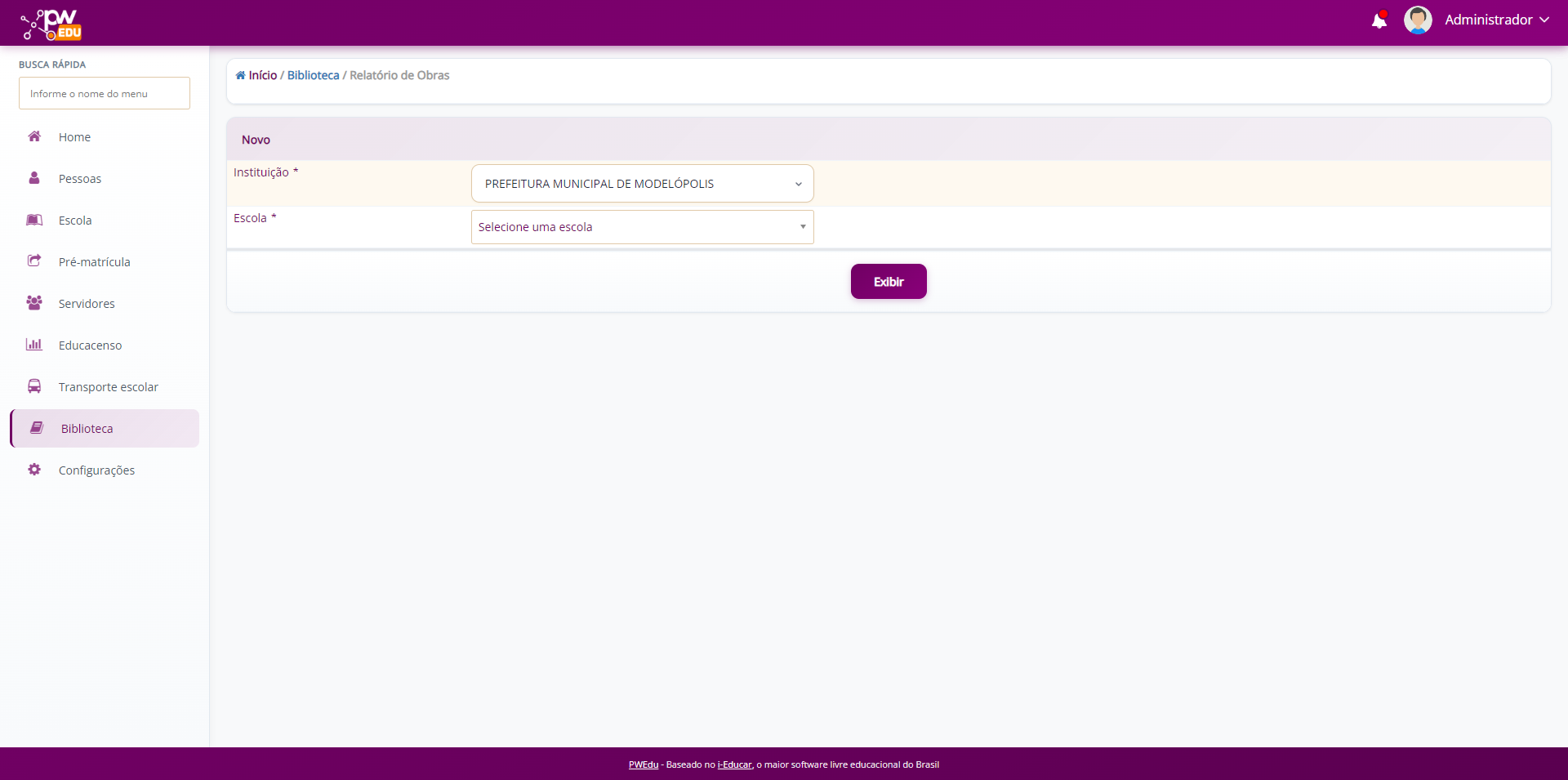
Task: Follow the i-Educar footer link
Action: point(734,765)
